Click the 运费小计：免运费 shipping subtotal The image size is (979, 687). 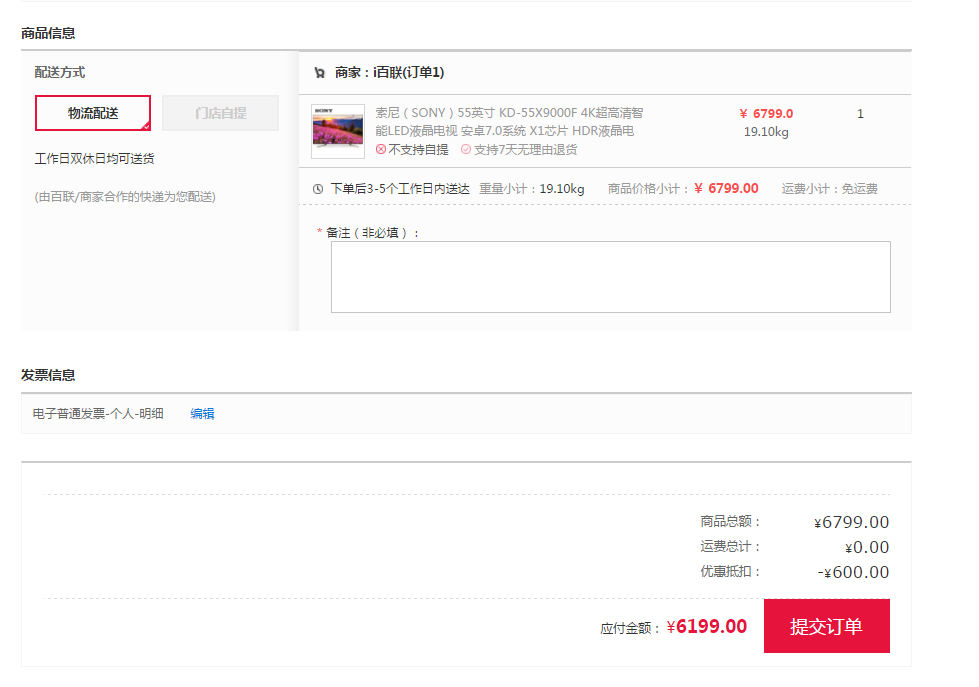[x=829, y=188]
